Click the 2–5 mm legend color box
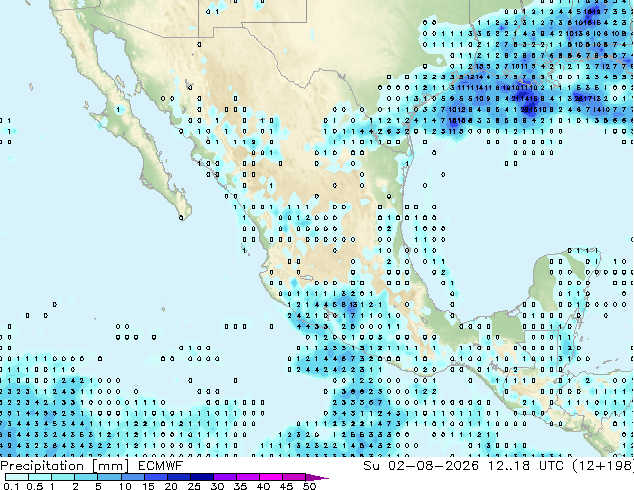634x490 pixels. [x=86, y=477]
